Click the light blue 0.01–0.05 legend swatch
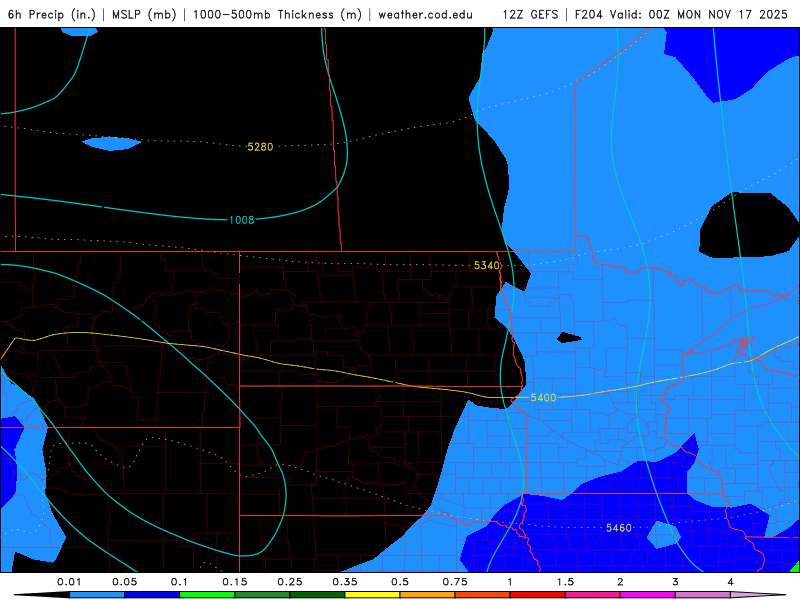This screenshot has width=800, height=600. coord(97,595)
